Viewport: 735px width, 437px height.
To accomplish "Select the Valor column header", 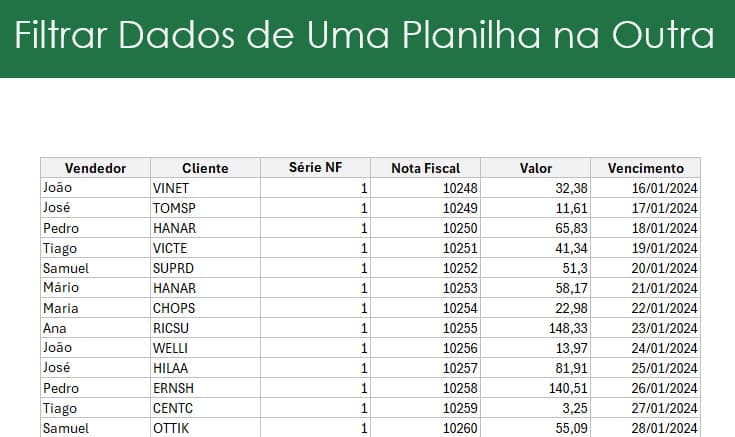I will [536, 168].
